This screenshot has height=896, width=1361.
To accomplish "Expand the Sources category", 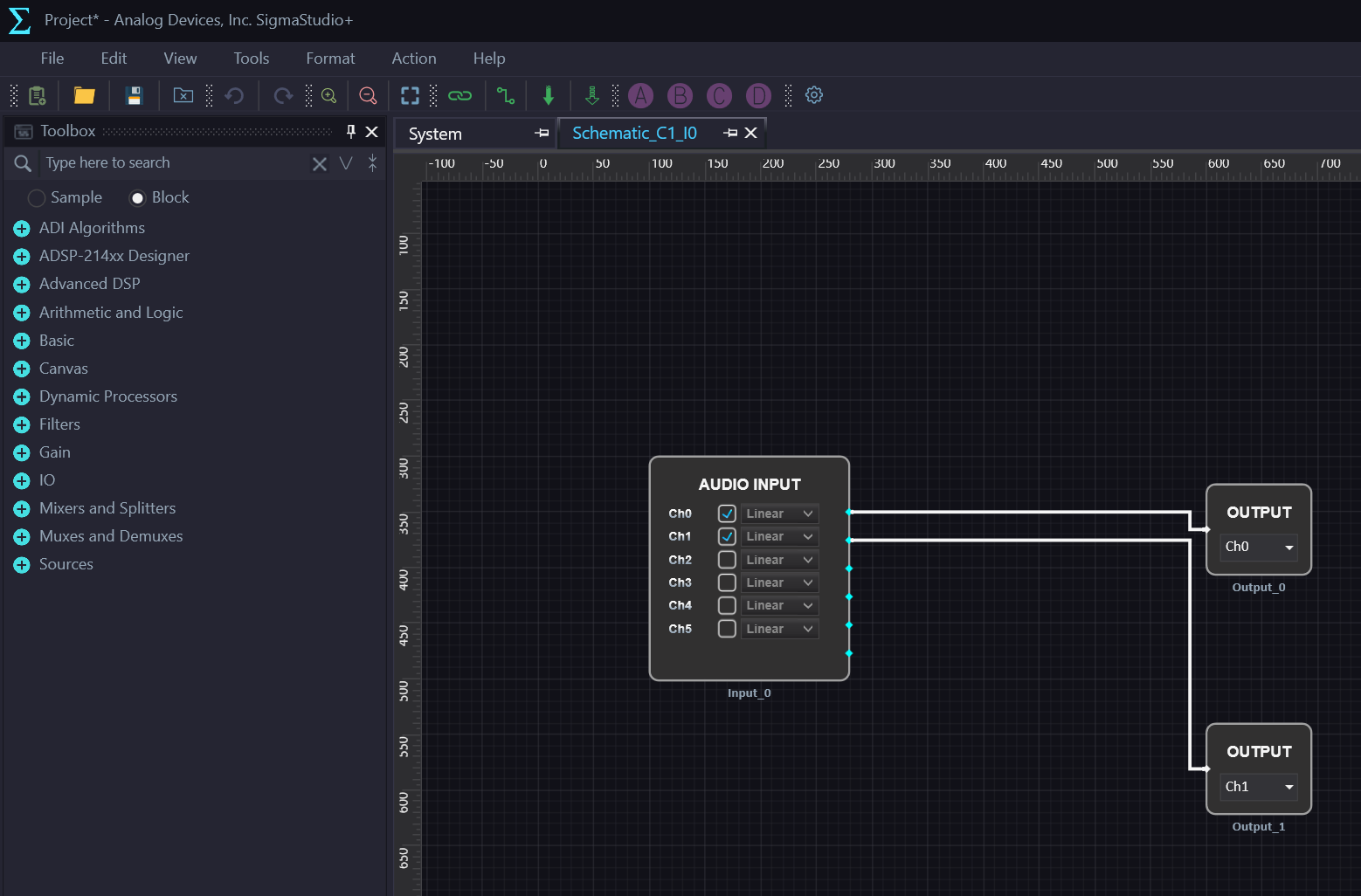I will [22, 565].
